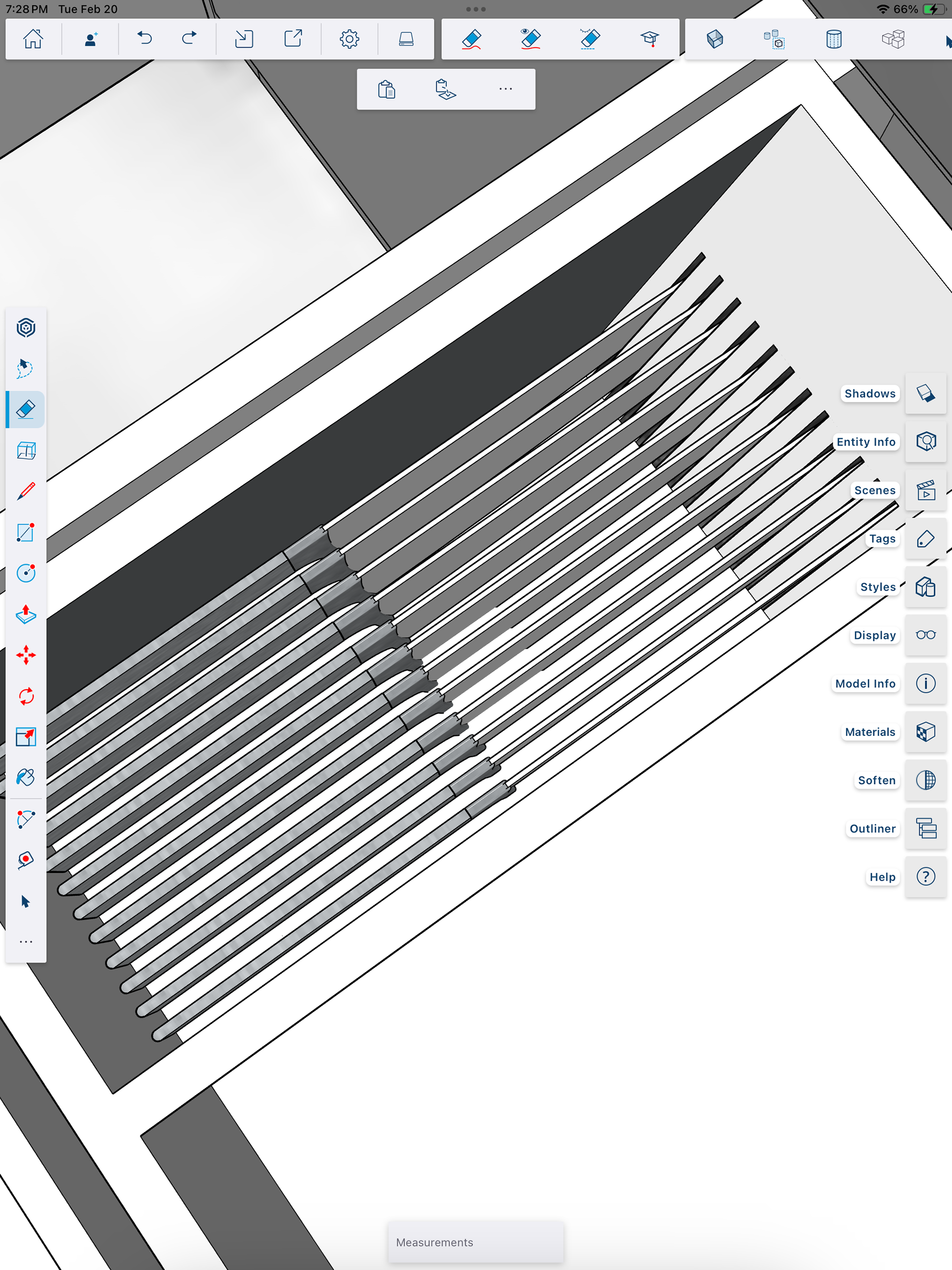952x1270 pixels.
Task: Select the Rotate tool
Action: pos(26,696)
